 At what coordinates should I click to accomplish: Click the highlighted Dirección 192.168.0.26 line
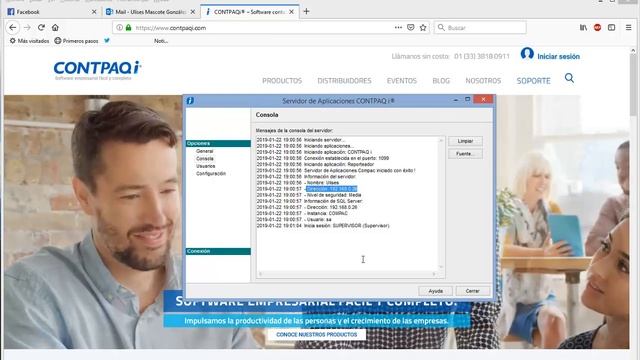click(x=331, y=189)
